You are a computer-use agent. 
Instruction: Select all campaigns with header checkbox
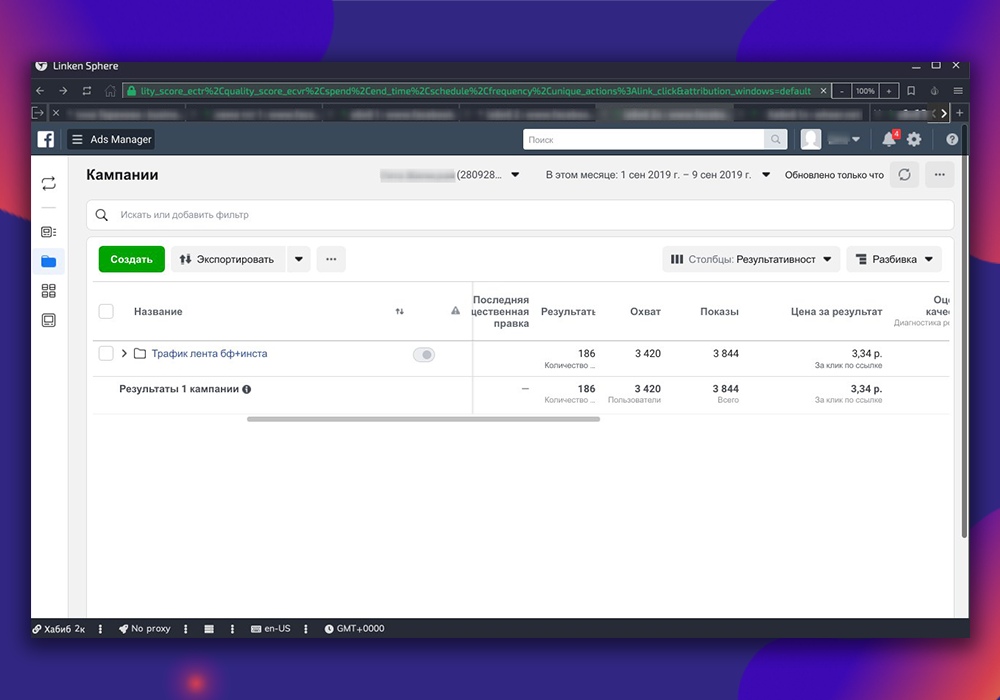pos(106,311)
